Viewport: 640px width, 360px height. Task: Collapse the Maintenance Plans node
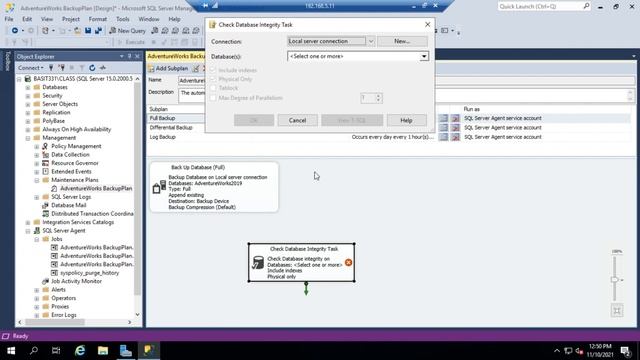click(37, 180)
